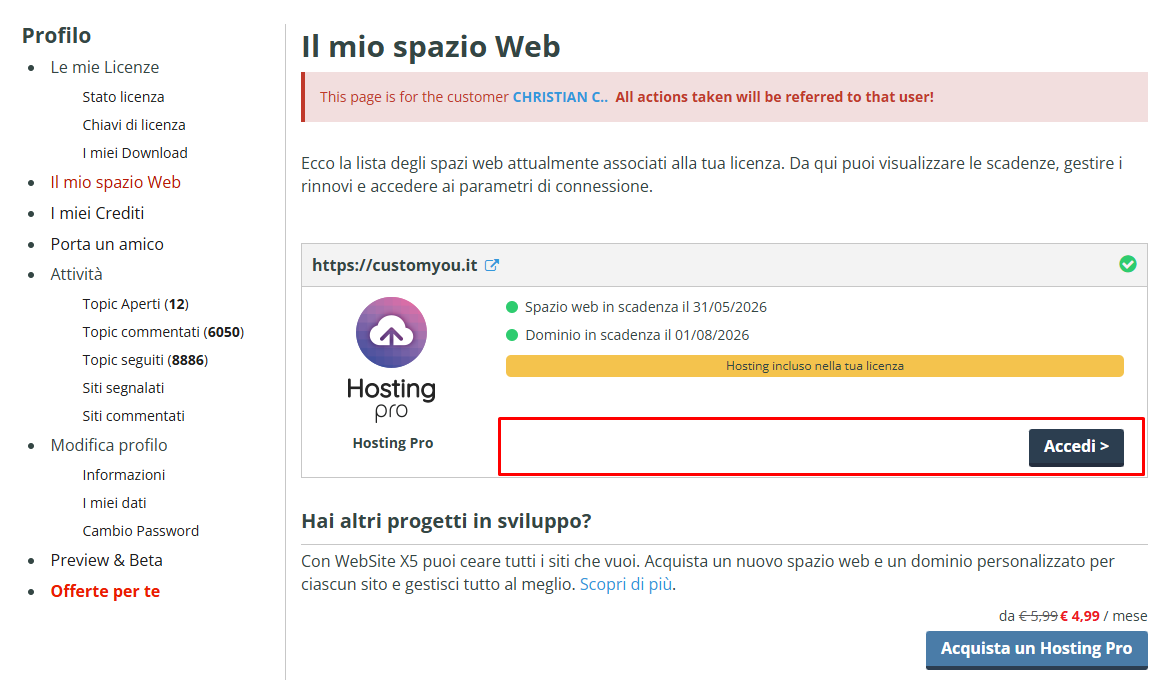The width and height of the screenshot is (1172, 684).
Task: Click the Hosting Pro cloud logo
Action: 391,334
